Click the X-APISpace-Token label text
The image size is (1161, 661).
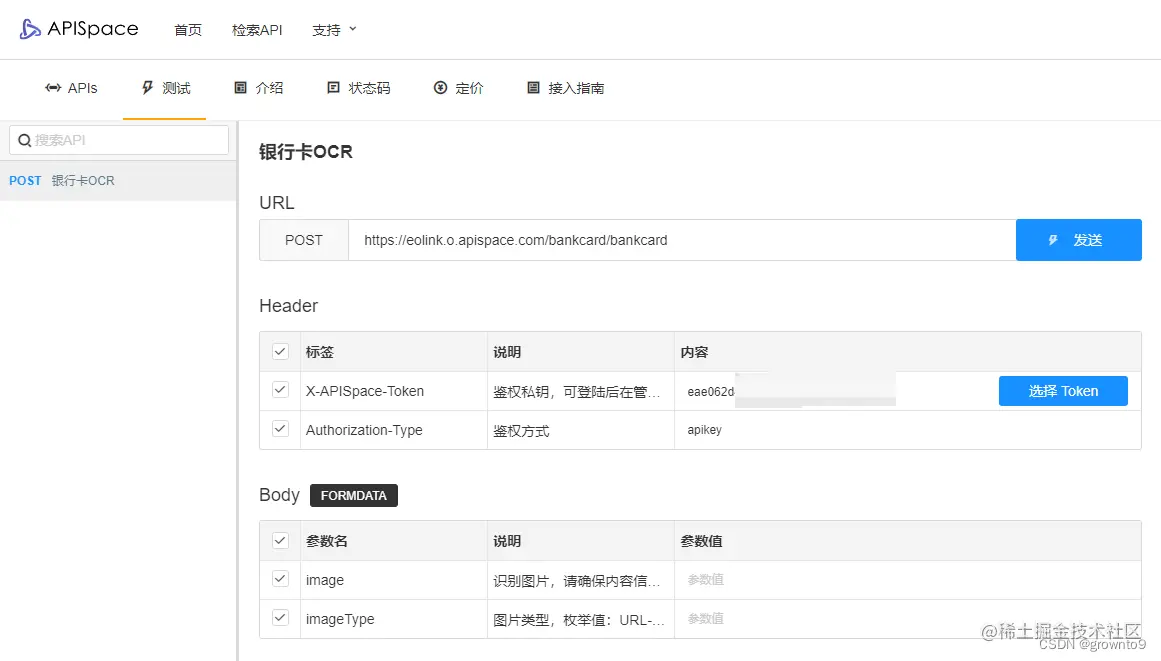coord(365,391)
